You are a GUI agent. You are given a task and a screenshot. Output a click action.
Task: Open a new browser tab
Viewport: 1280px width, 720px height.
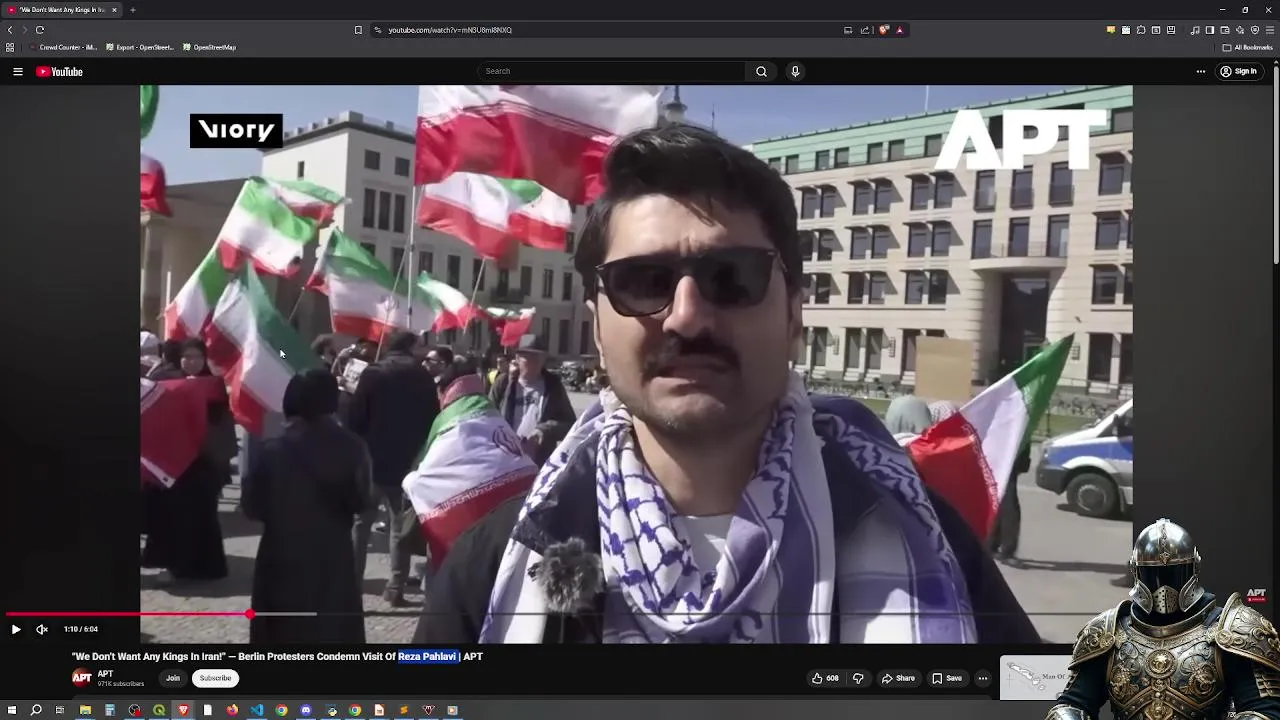[132, 10]
